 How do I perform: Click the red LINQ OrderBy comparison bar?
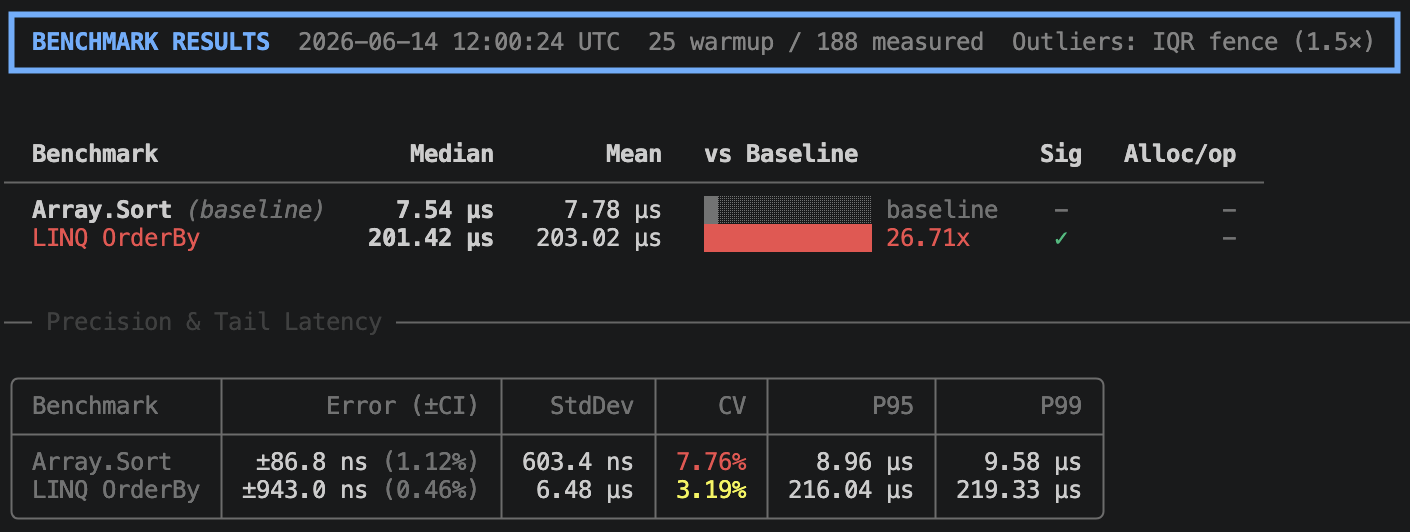pyautogui.click(x=788, y=238)
